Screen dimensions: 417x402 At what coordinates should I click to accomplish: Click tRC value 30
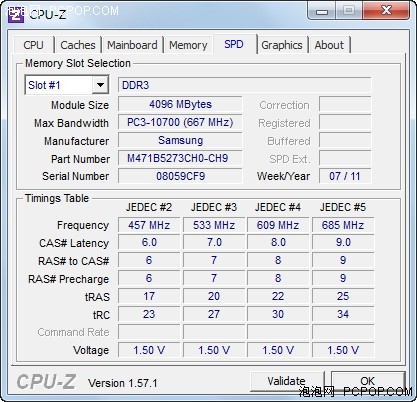pyautogui.click(x=278, y=314)
